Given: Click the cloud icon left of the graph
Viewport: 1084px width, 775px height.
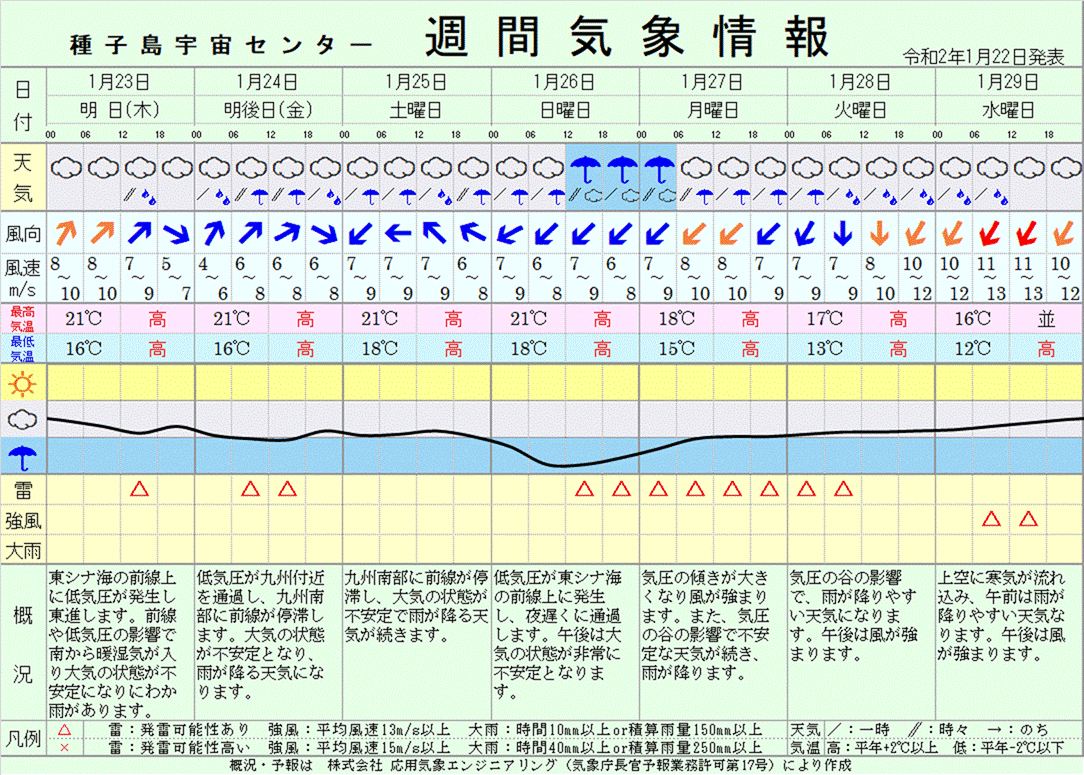Looking at the screenshot, I should tap(23, 421).
